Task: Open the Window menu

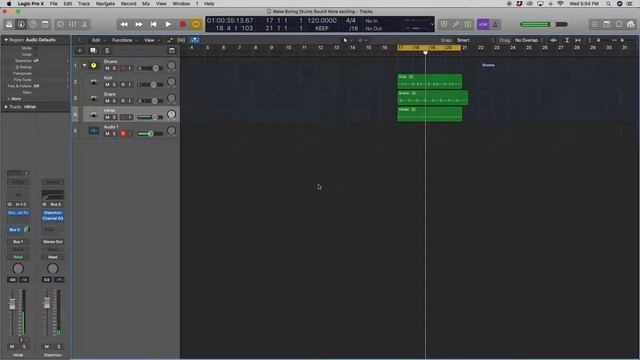Action: pos(181,4)
